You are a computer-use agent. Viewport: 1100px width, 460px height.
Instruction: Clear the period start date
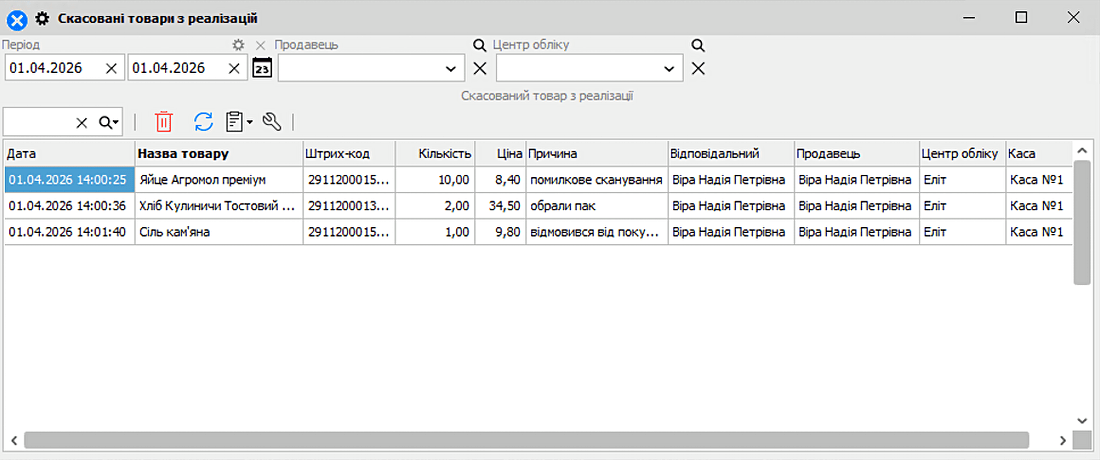[111, 68]
